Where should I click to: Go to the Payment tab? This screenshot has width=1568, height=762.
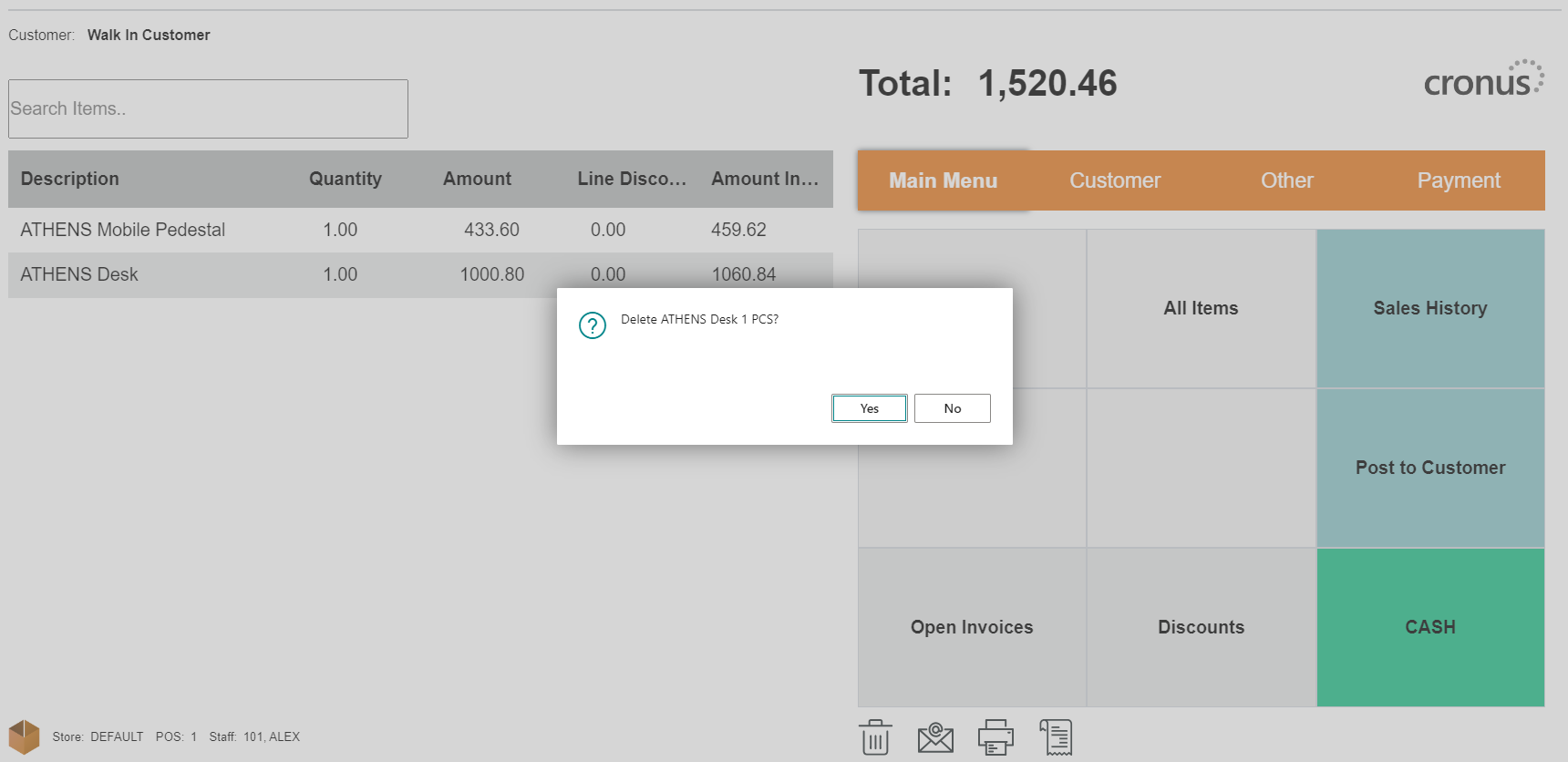(1459, 180)
